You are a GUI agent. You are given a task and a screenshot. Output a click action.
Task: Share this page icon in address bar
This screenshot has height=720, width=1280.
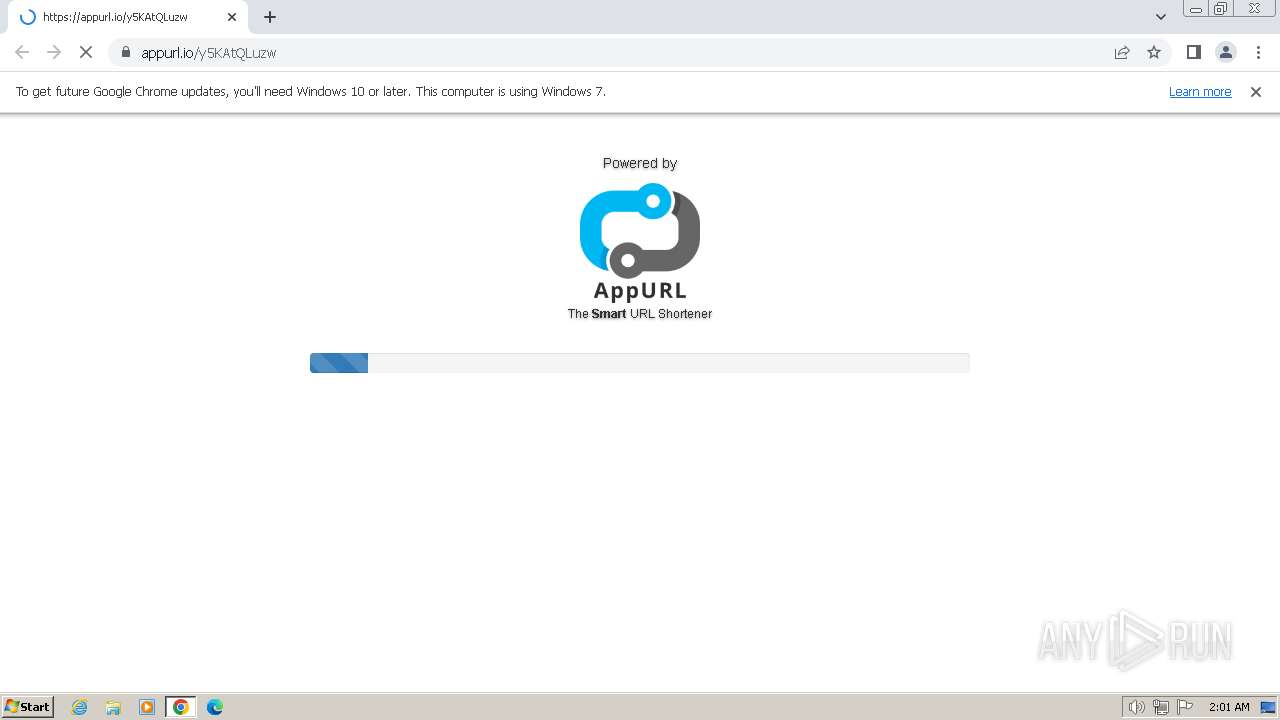pos(1122,52)
